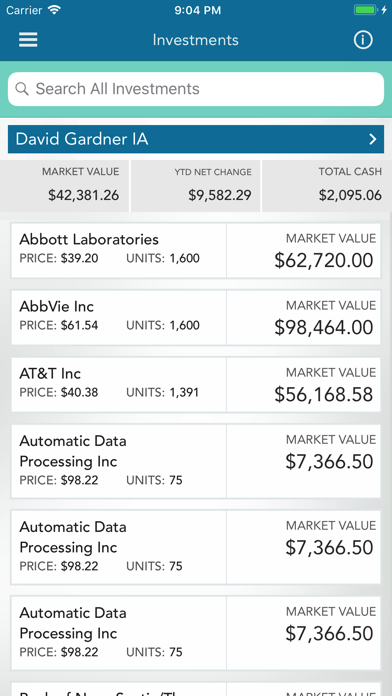Image resolution: width=392 pixels, height=696 pixels.
Task: Expand David Gardner IA chevron arrow
Action: (x=373, y=139)
